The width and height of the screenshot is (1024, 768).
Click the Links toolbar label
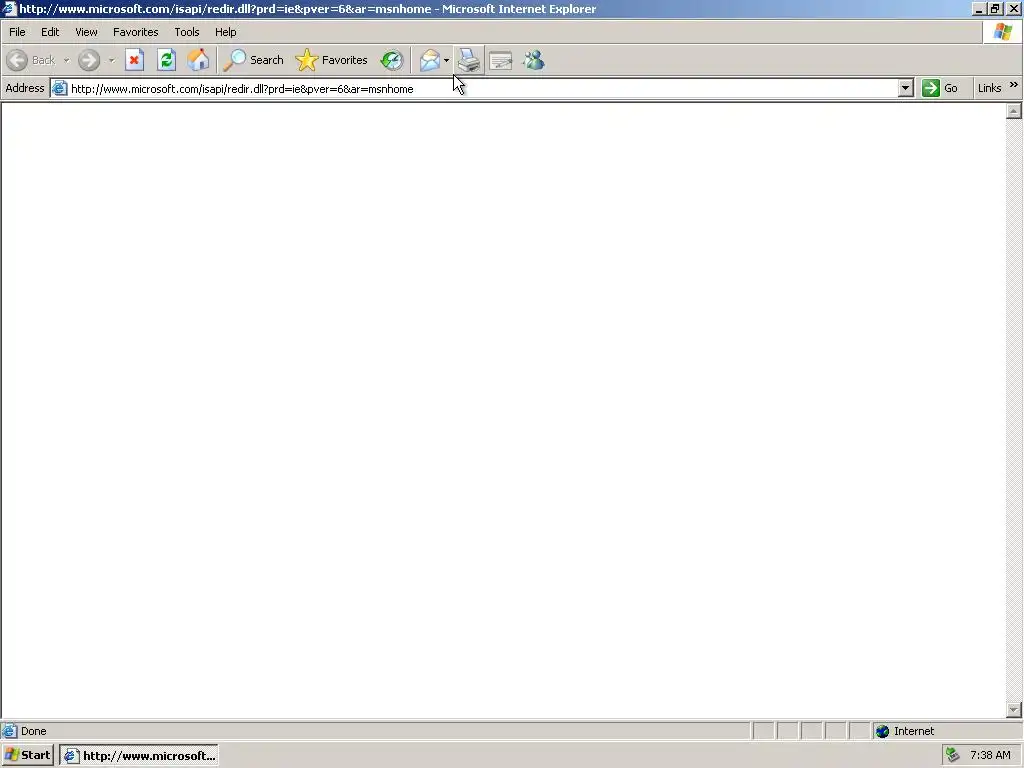(x=989, y=88)
